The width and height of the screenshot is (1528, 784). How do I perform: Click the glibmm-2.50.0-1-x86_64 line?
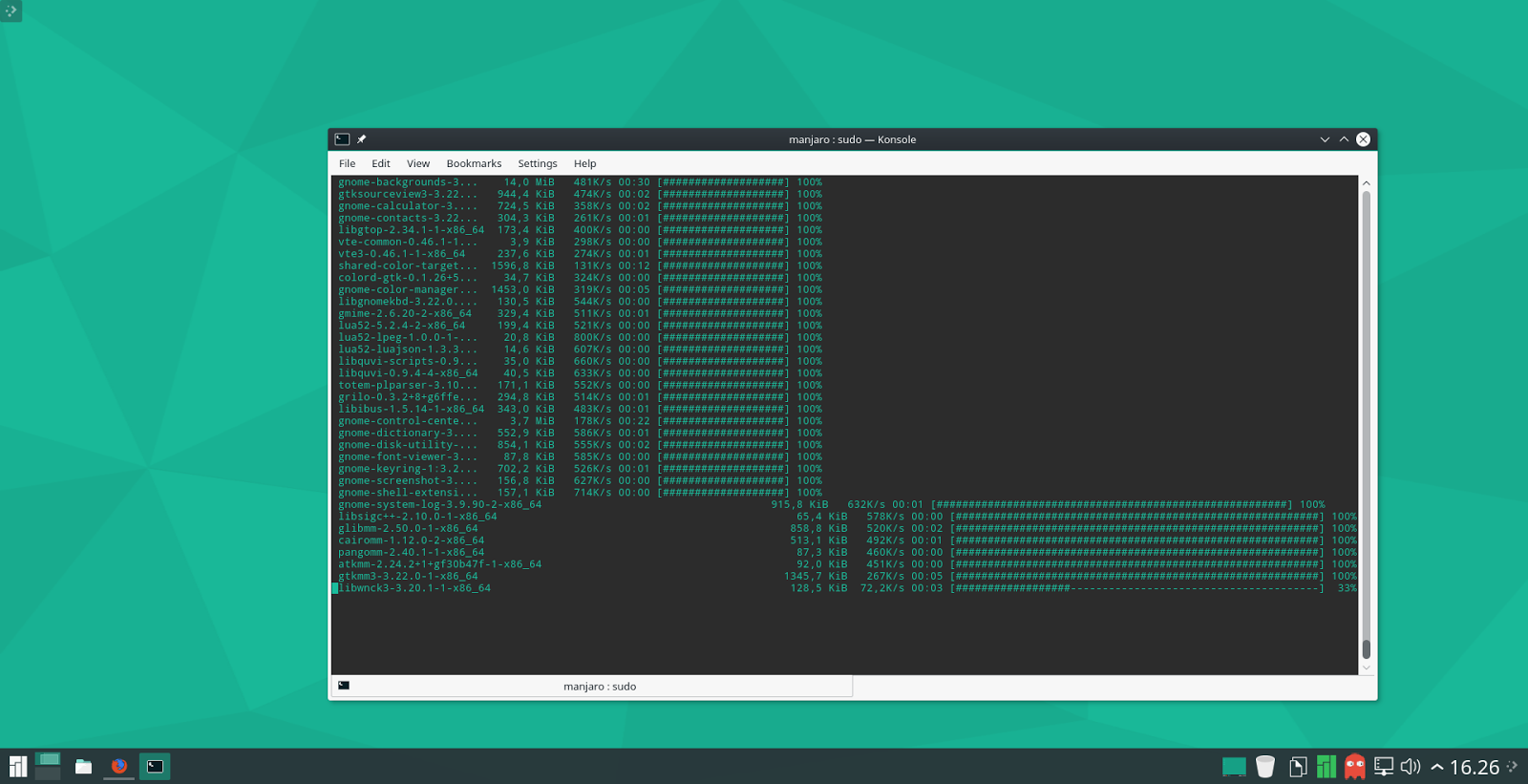click(x=847, y=528)
